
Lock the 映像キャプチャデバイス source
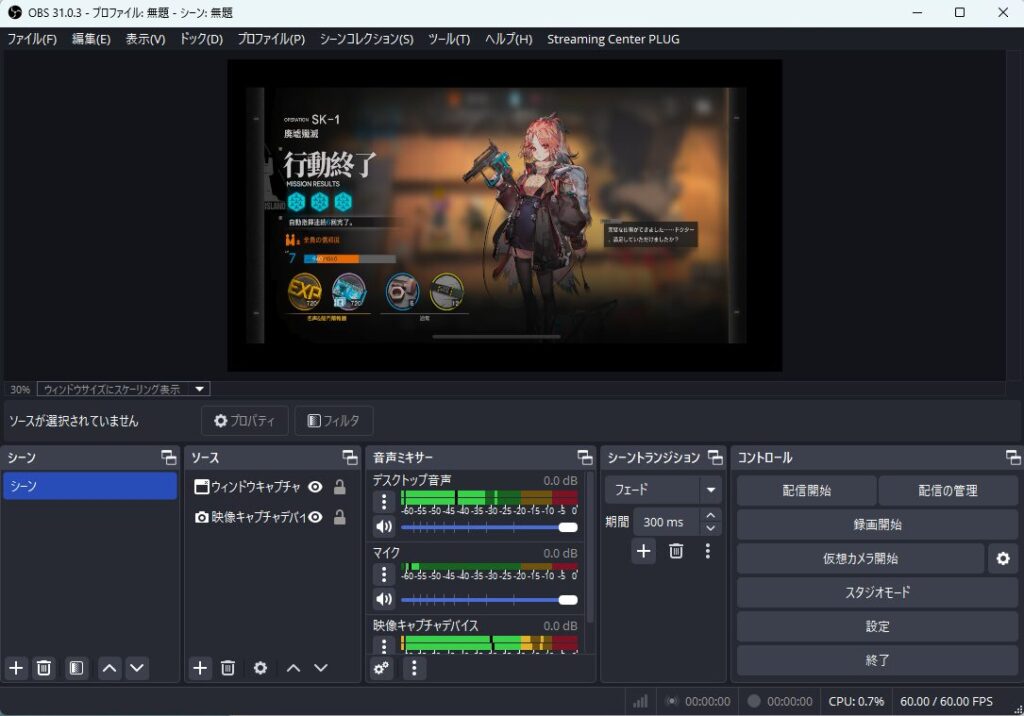pyautogui.click(x=340, y=517)
